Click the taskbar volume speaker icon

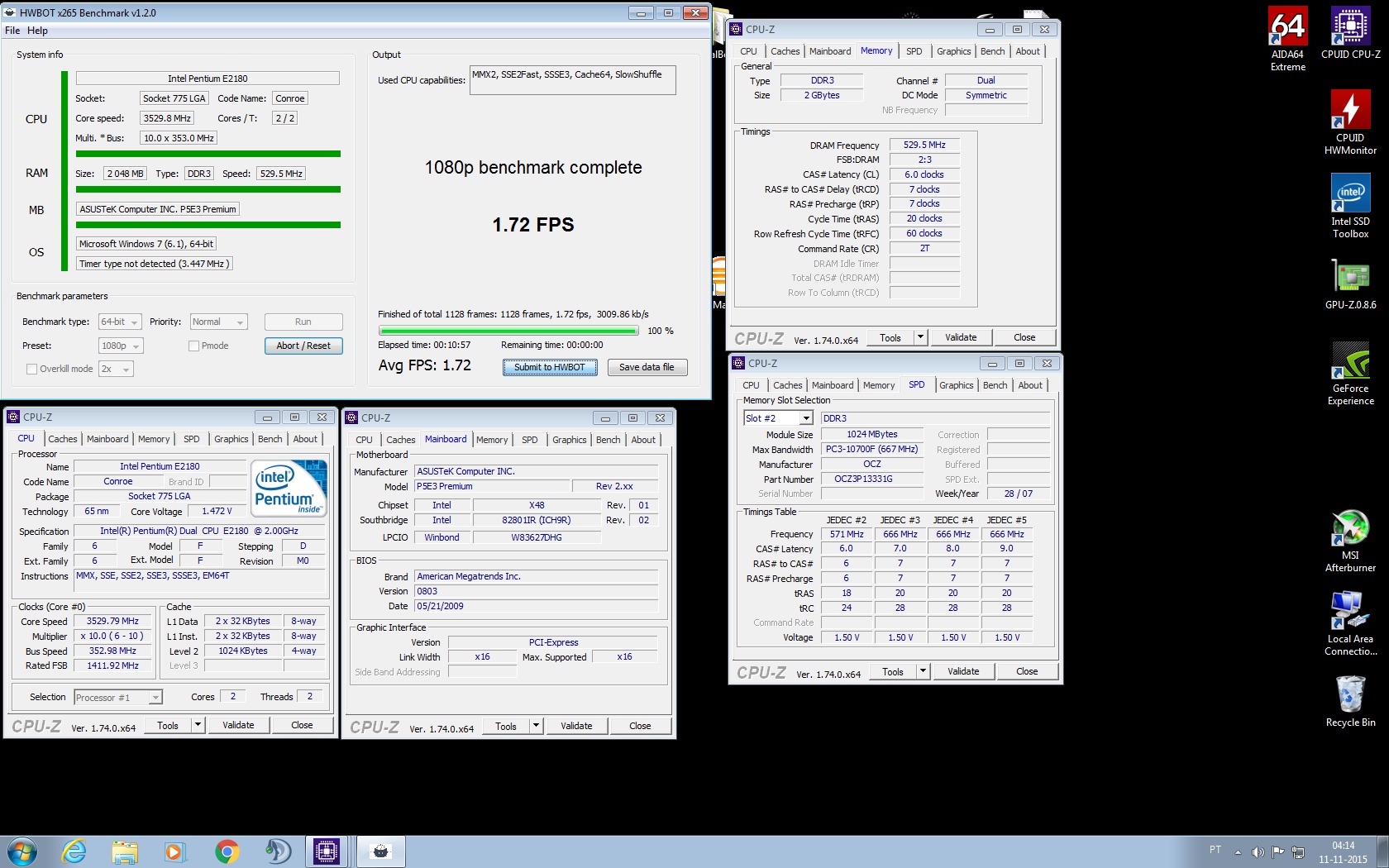pos(1258,851)
